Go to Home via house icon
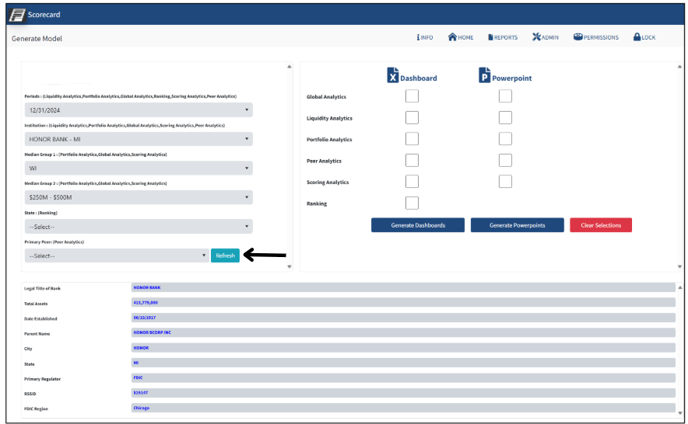Screen dimensions: 688x424 click(453, 38)
